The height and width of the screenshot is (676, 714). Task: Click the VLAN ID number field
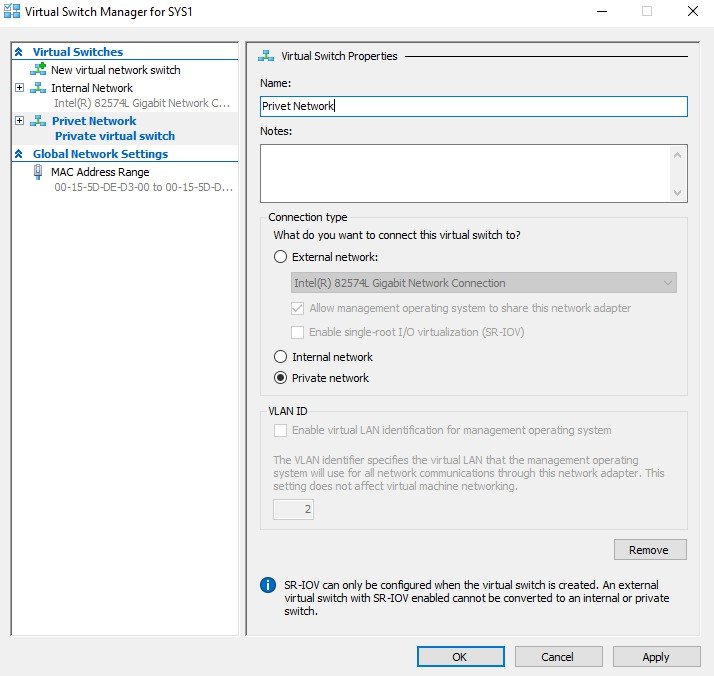[293, 509]
